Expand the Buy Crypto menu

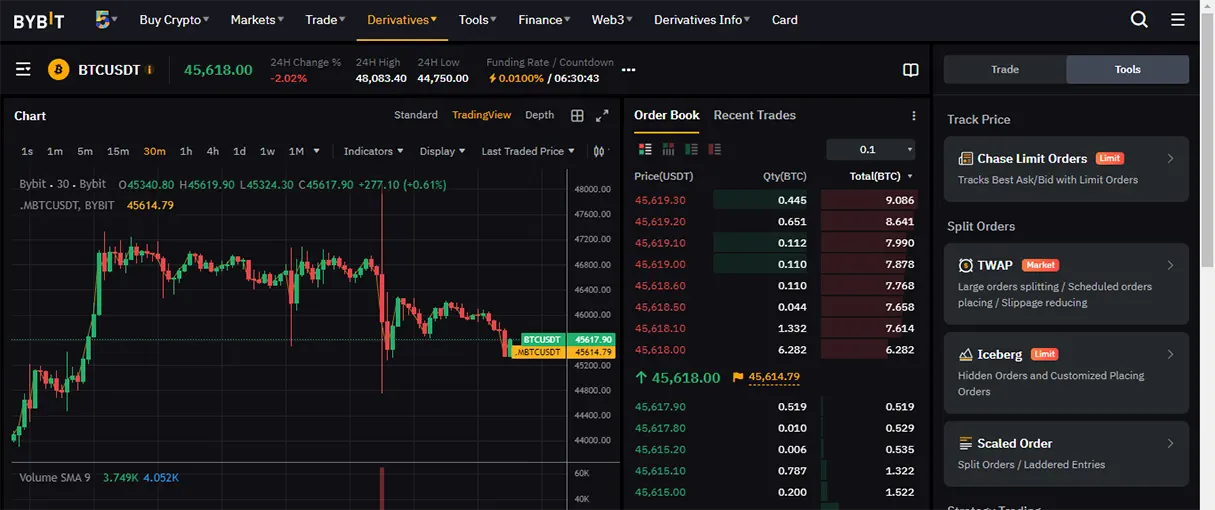[174, 19]
